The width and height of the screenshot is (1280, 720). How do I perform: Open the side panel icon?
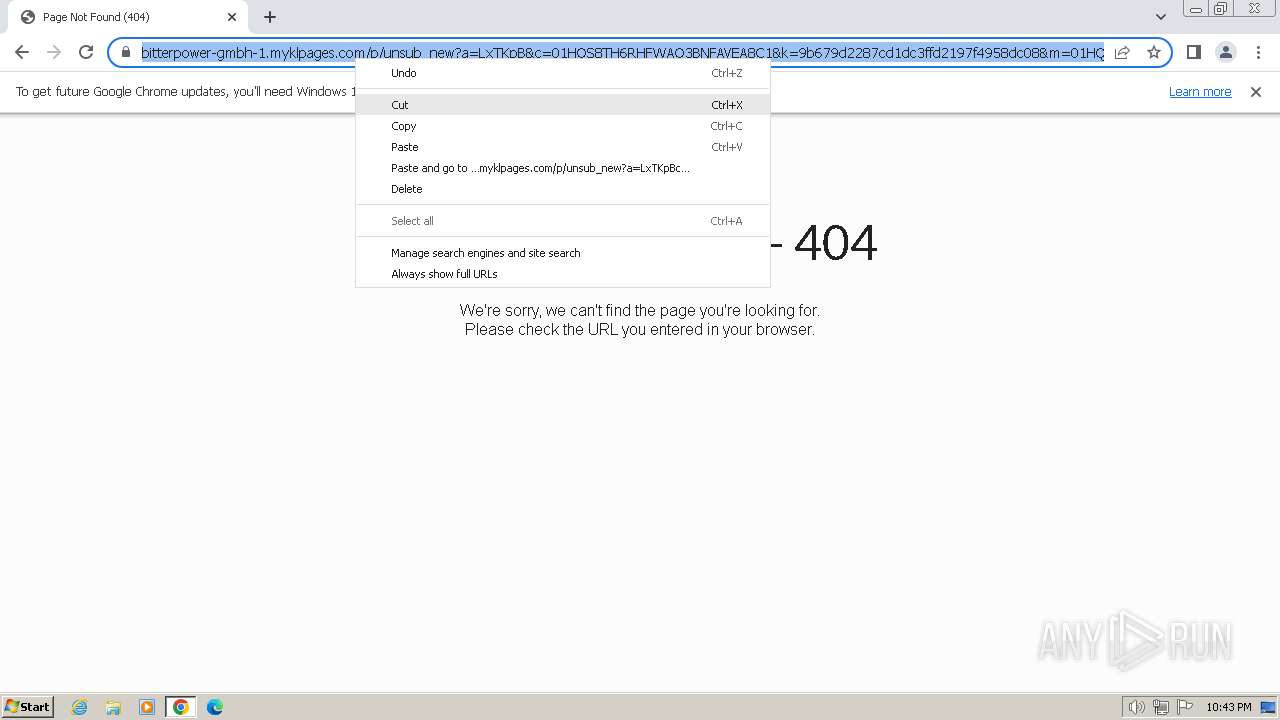pyautogui.click(x=1193, y=52)
